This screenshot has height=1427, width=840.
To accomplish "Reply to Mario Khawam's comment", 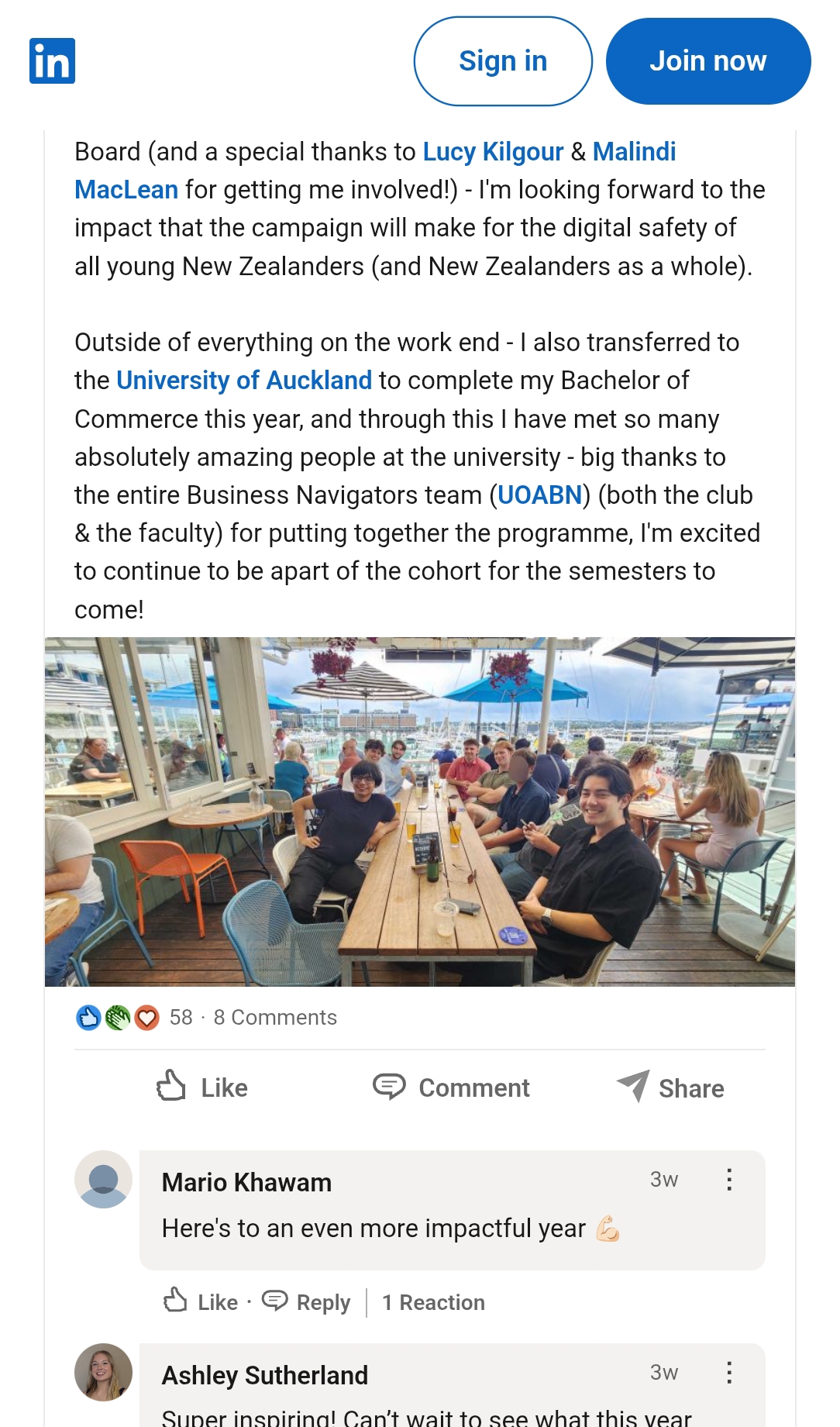I will coord(307,1301).
